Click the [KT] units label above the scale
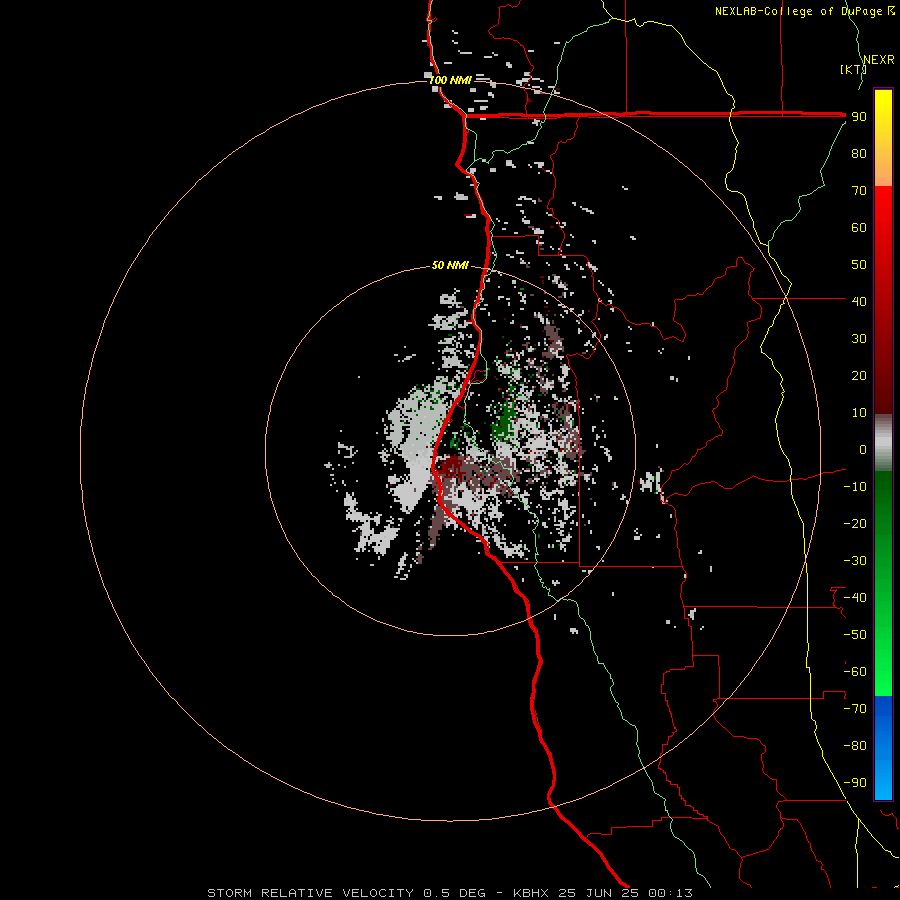900x900 pixels. (x=853, y=69)
